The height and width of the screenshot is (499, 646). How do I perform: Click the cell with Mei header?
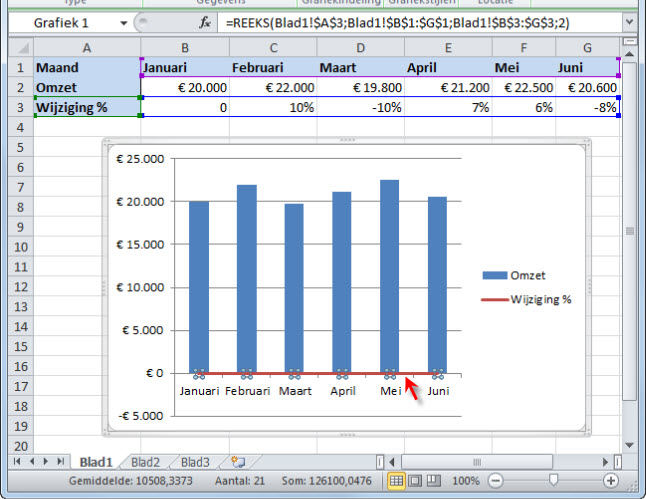(x=524, y=67)
